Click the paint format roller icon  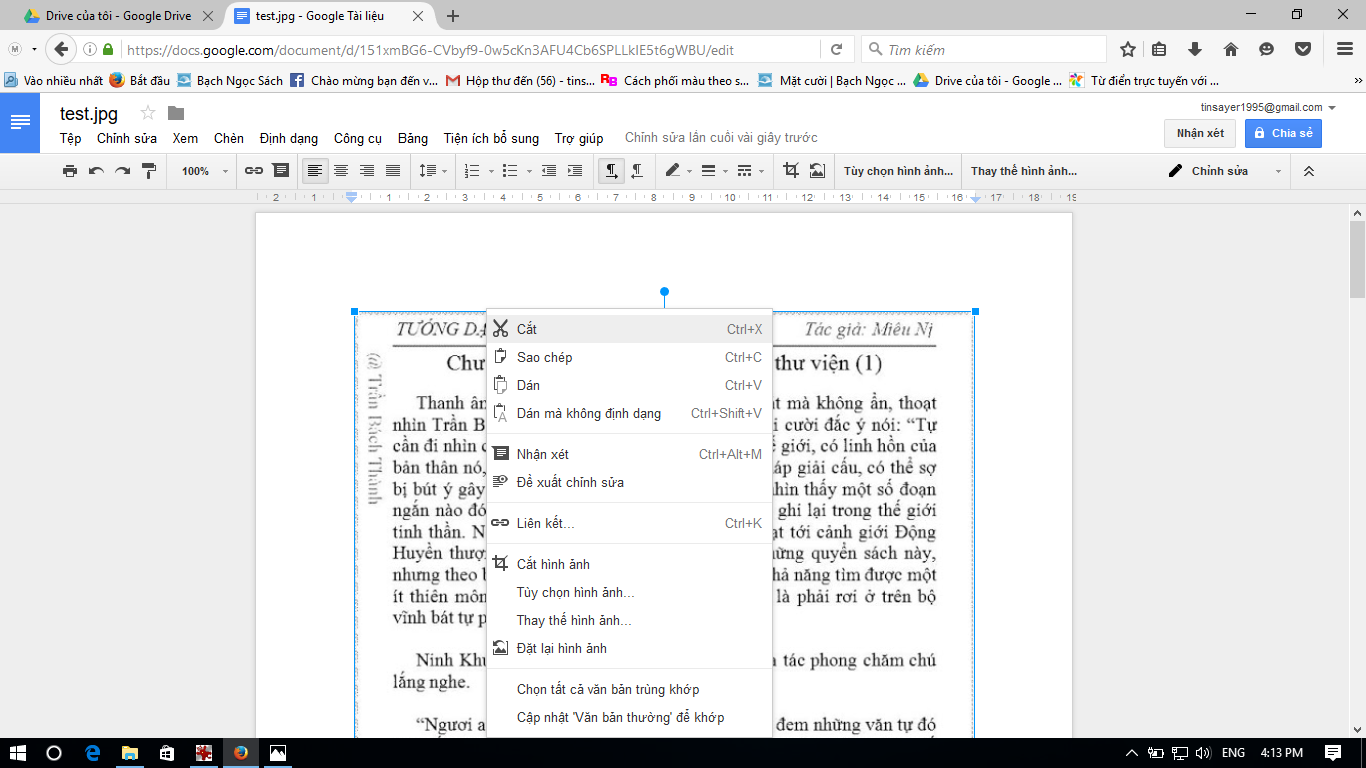149,171
